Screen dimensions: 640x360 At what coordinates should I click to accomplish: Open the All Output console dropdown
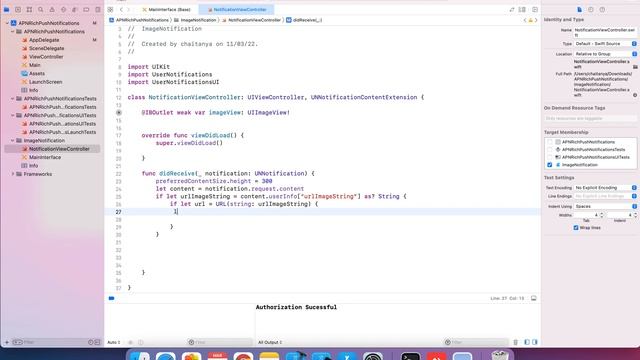tap(270, 342)
